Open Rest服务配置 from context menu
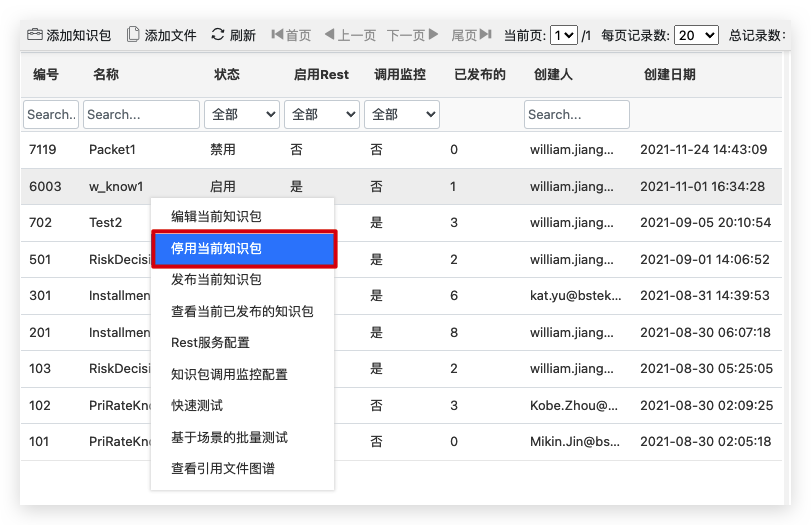Screen dimensions: 811x525 [x=210, y=343]
